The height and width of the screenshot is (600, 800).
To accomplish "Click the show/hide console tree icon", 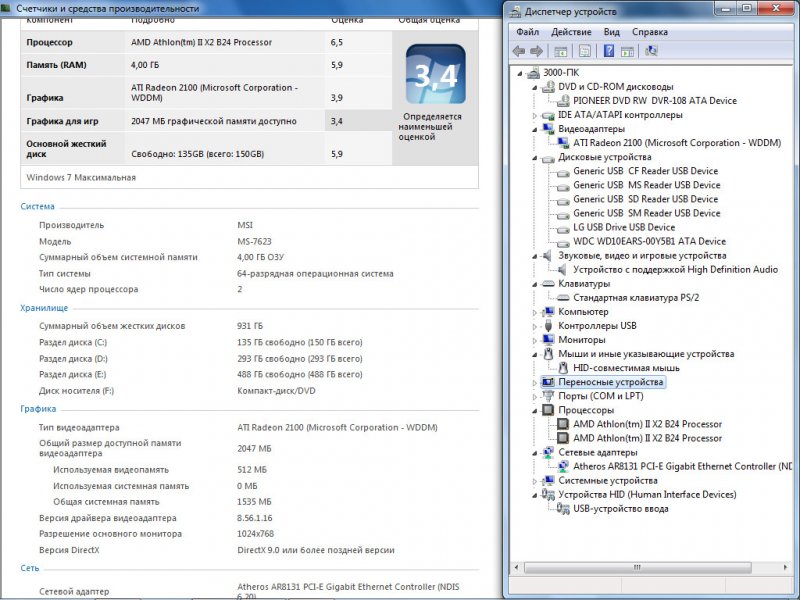I will [561, 50].
